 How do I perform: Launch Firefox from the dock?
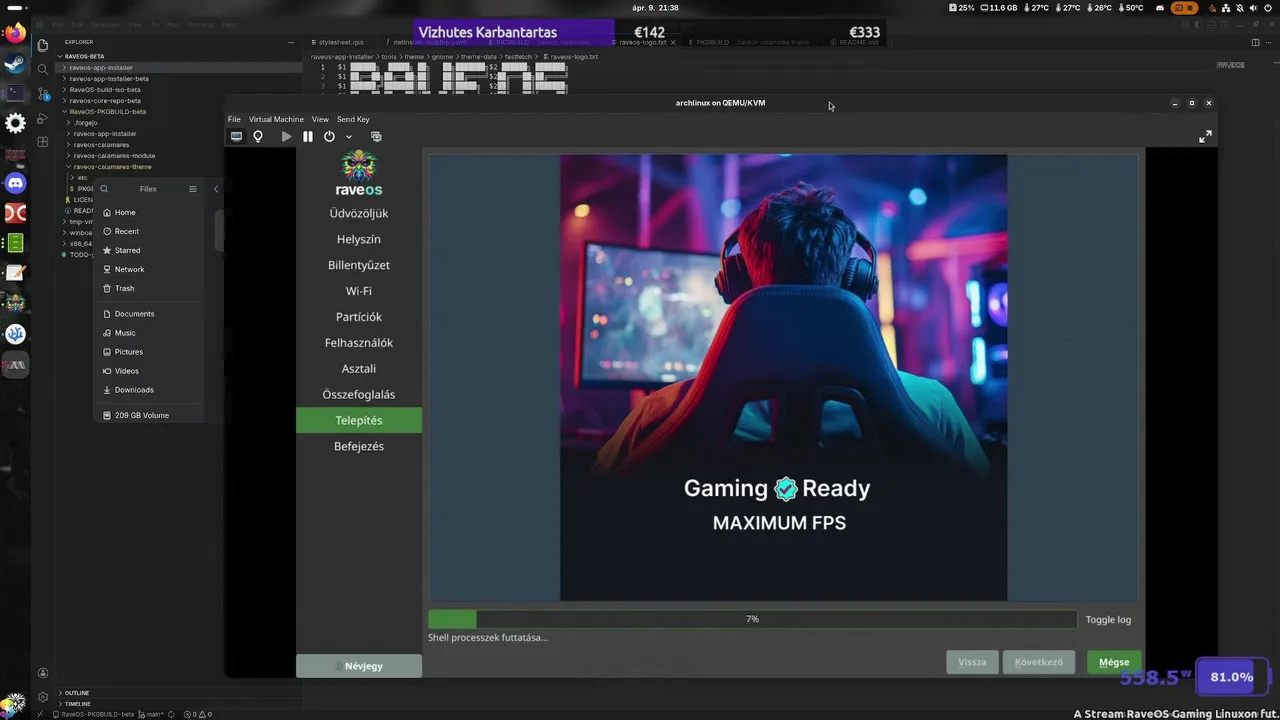15,33
